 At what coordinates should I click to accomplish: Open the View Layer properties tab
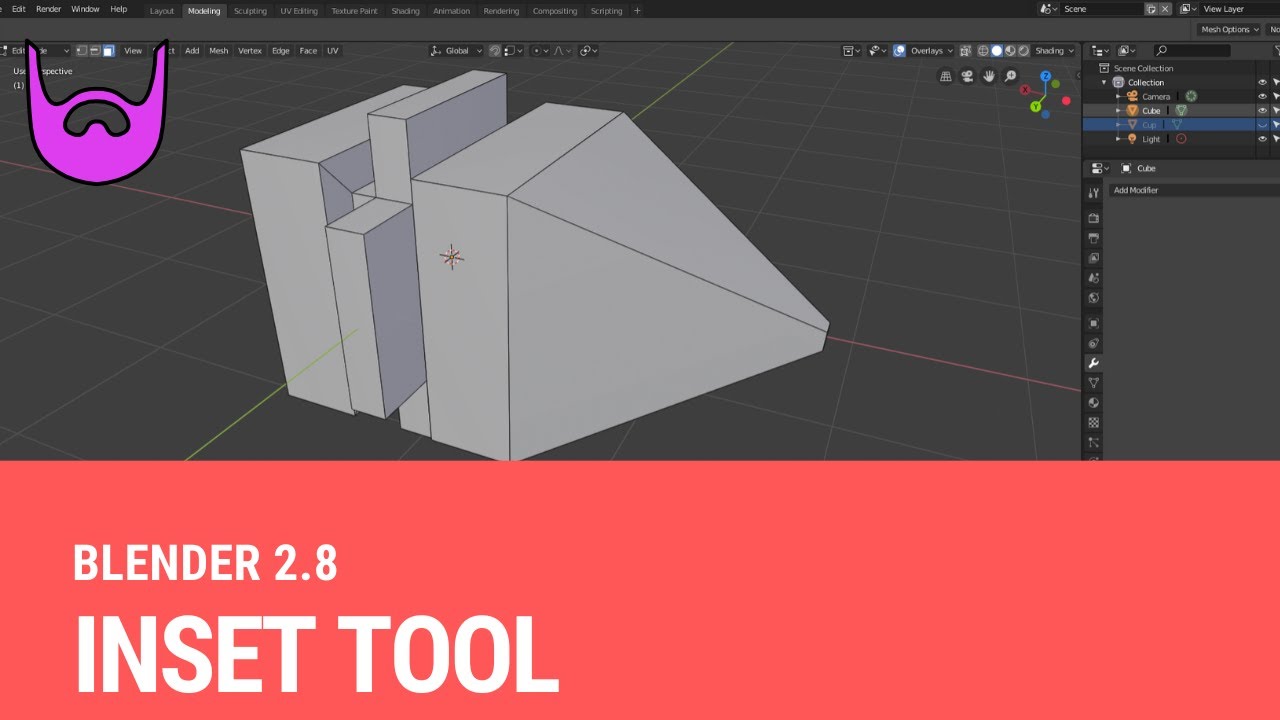pyautogui.click(x=1094, y=258)
